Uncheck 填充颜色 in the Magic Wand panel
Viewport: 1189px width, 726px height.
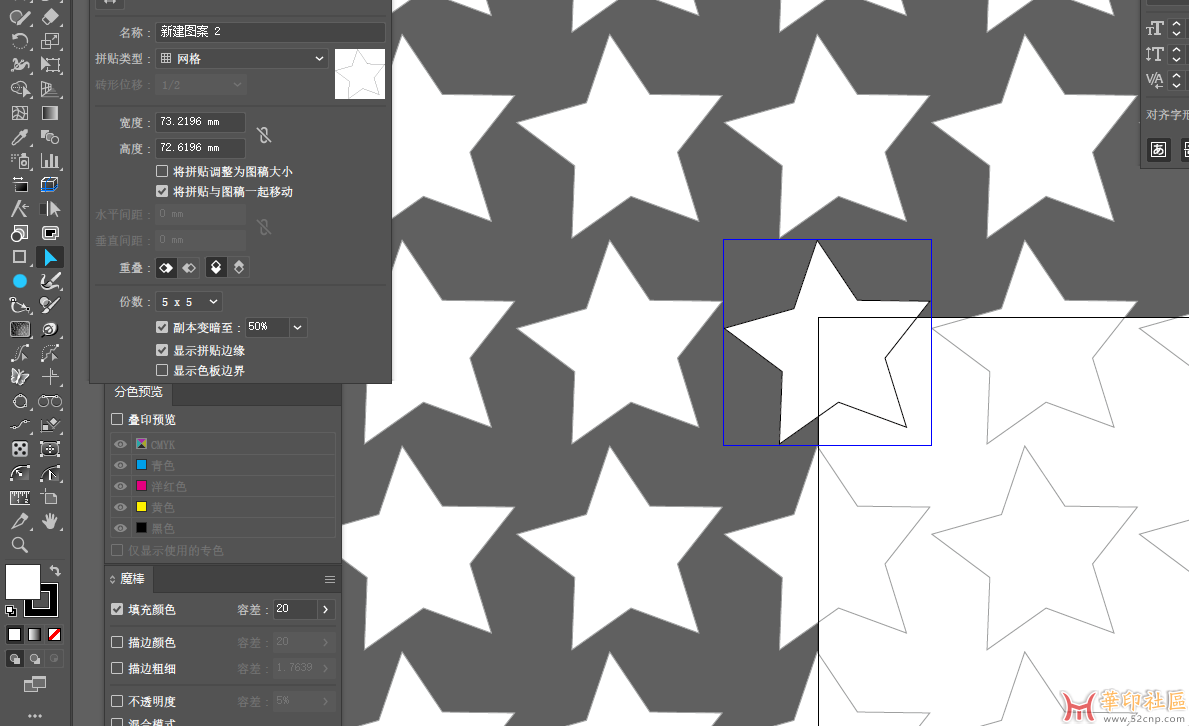[x=117, y=608]
